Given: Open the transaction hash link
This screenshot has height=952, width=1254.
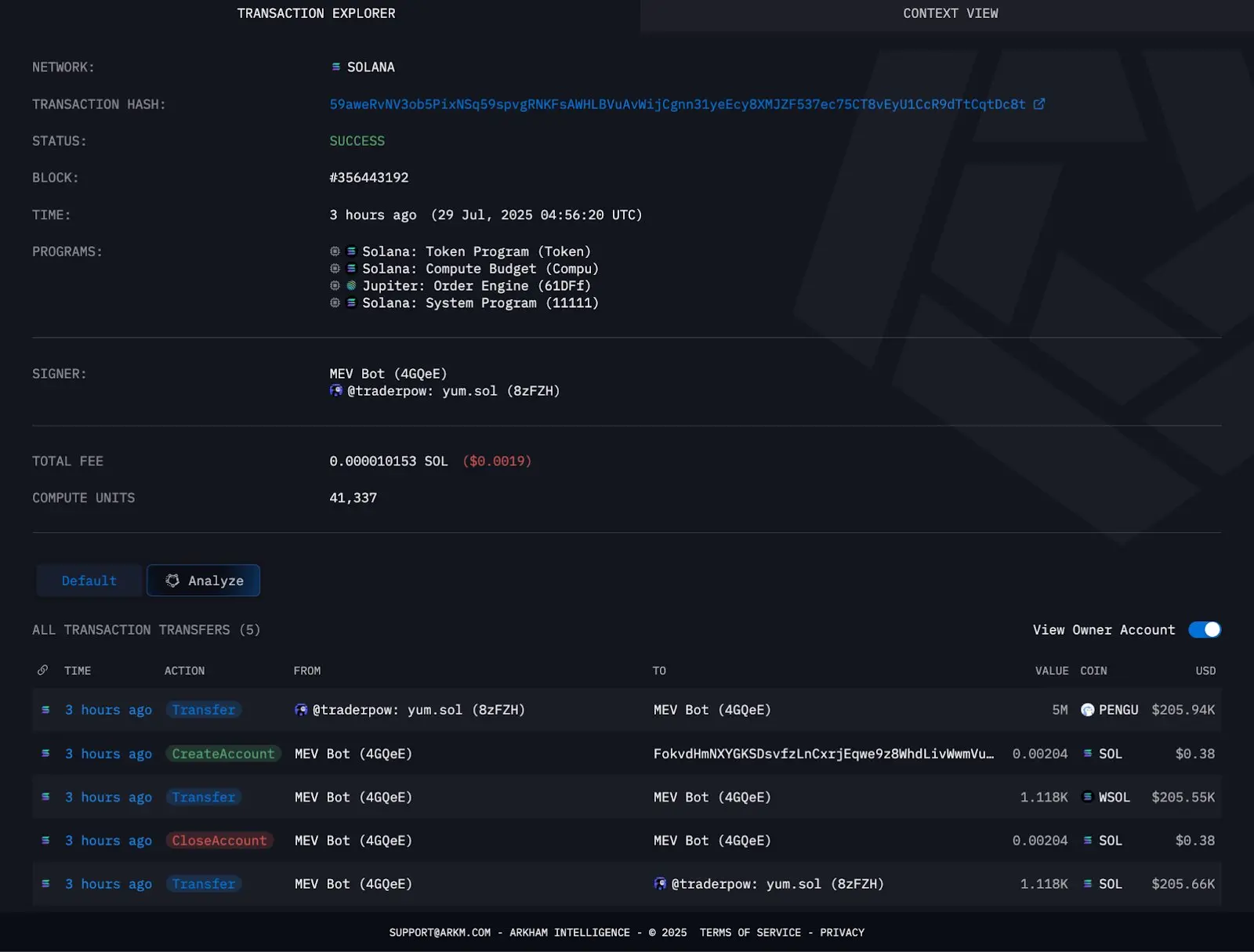Looking at the screenshot, I should tap(677, 104).
